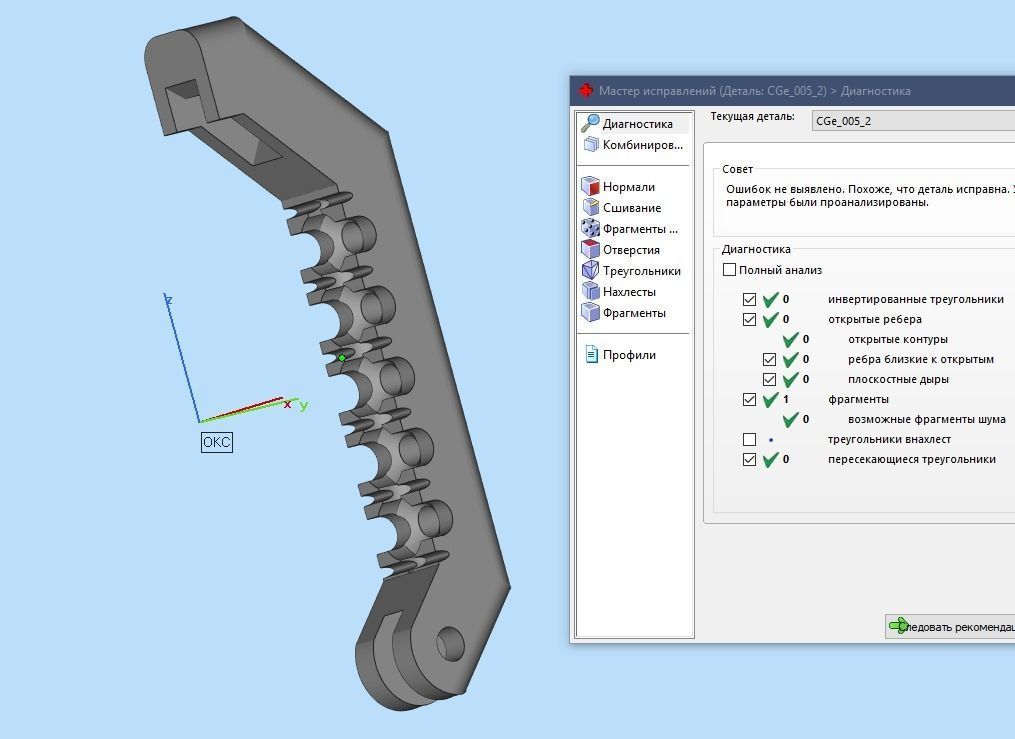
Task: Enable the Полный анализ checkbox
Action: (729, 270)
